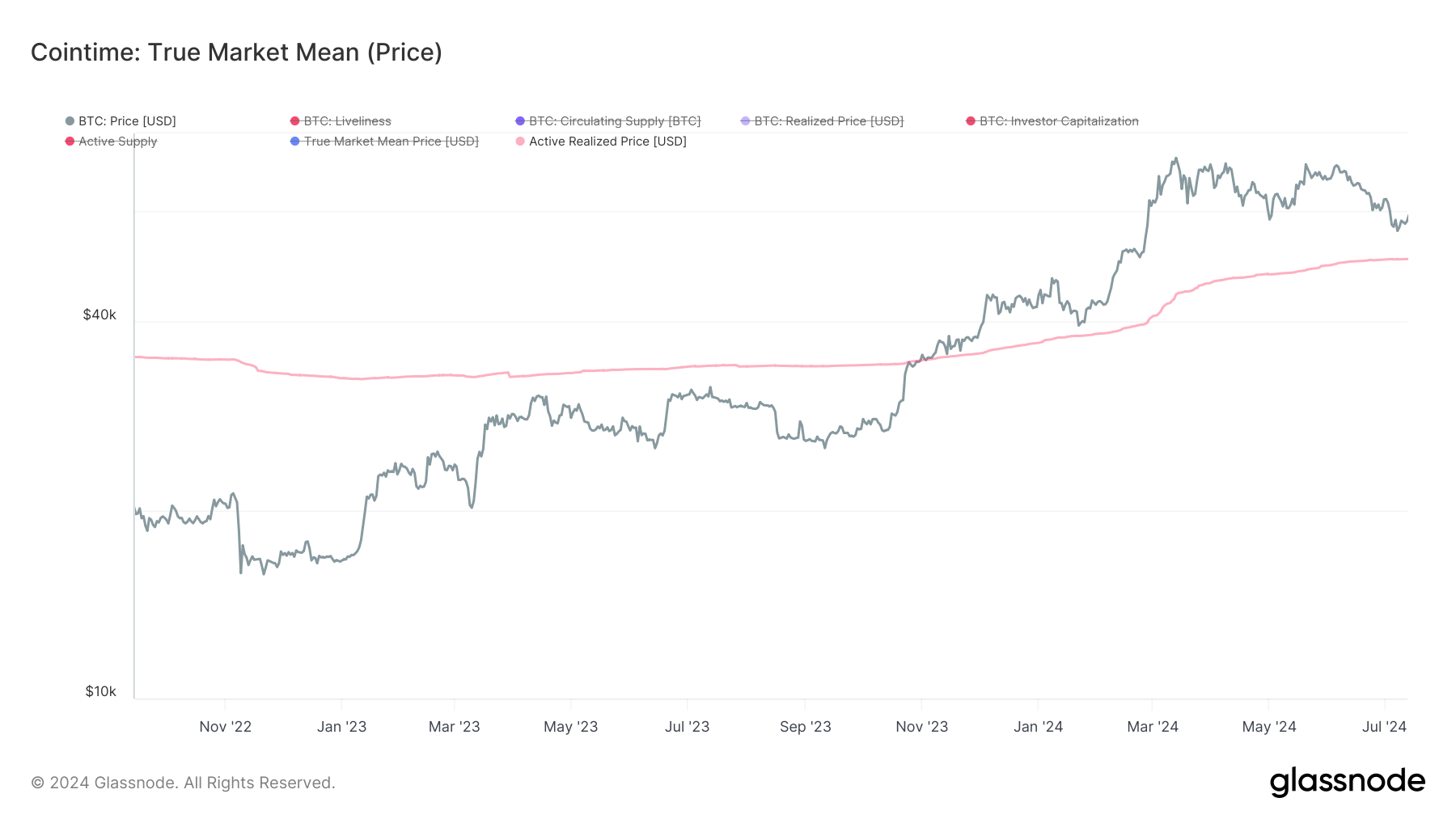
Task: Enable the BTC: Liveliness series
Action: 341,121
